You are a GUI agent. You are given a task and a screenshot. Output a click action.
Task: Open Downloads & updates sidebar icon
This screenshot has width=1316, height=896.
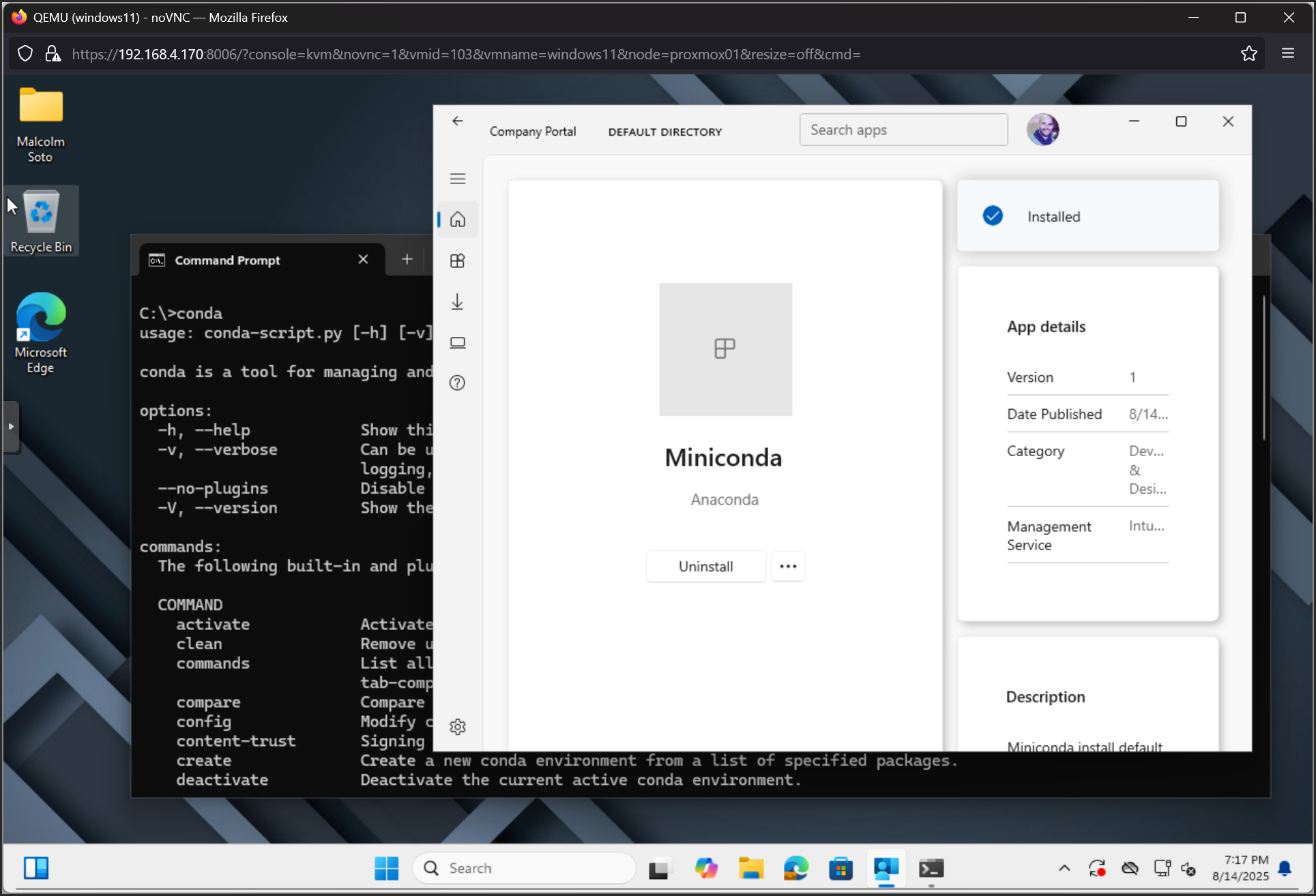coord(458,301)
